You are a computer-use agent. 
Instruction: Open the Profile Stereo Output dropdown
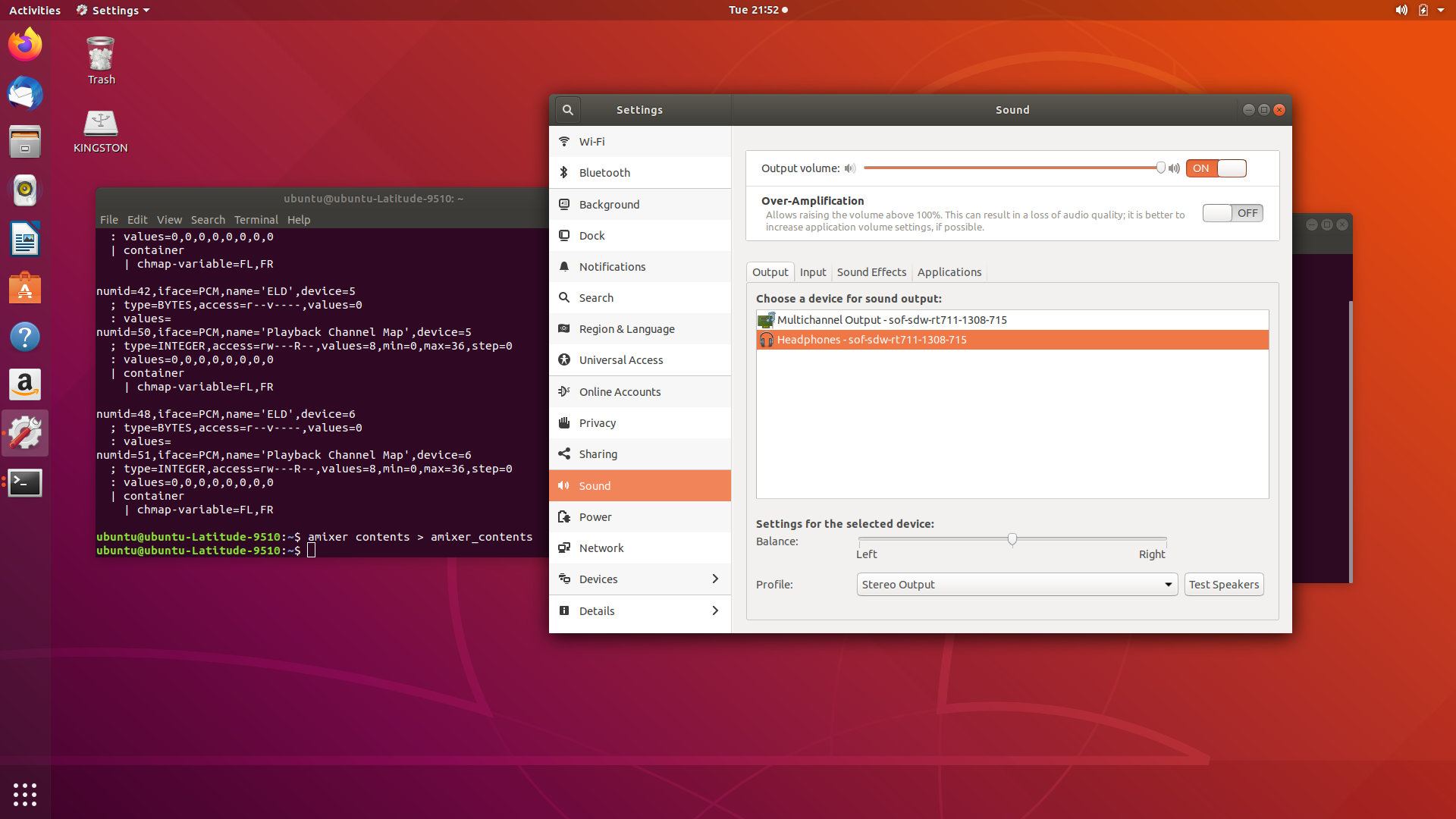coord(1017,585)
